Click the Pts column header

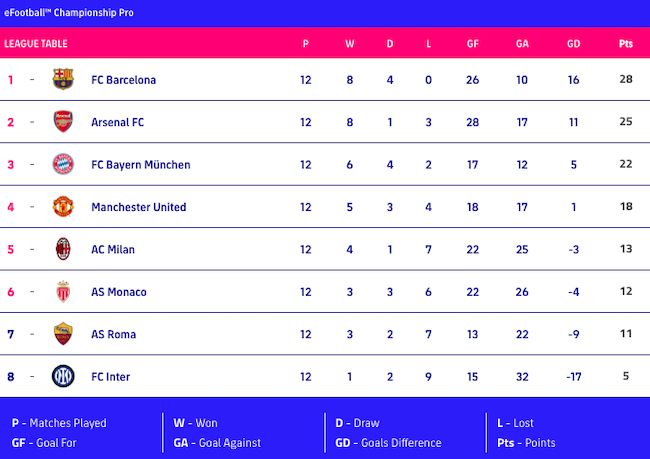coord(626,44)
